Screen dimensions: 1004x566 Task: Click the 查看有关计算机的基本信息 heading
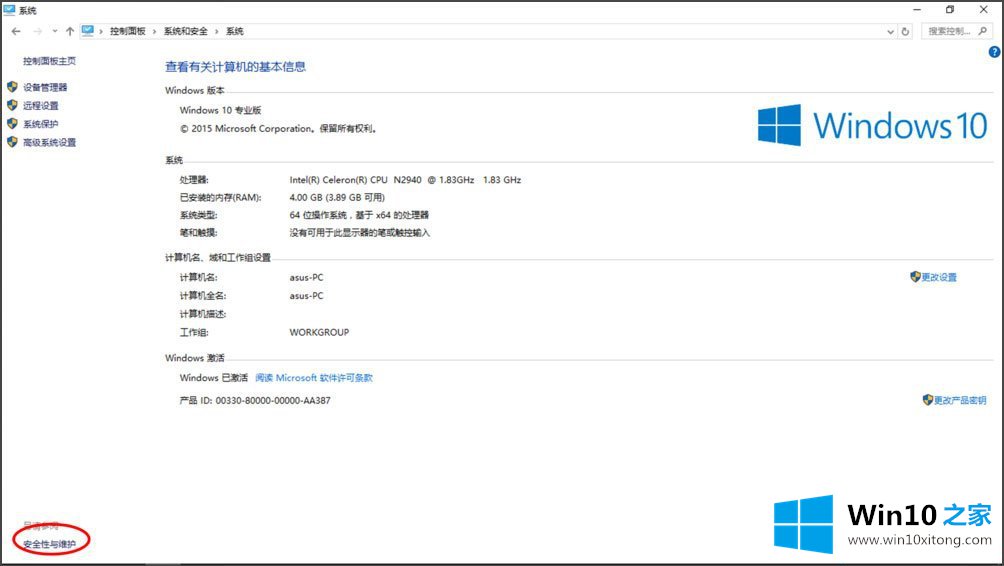coord(235,67)
